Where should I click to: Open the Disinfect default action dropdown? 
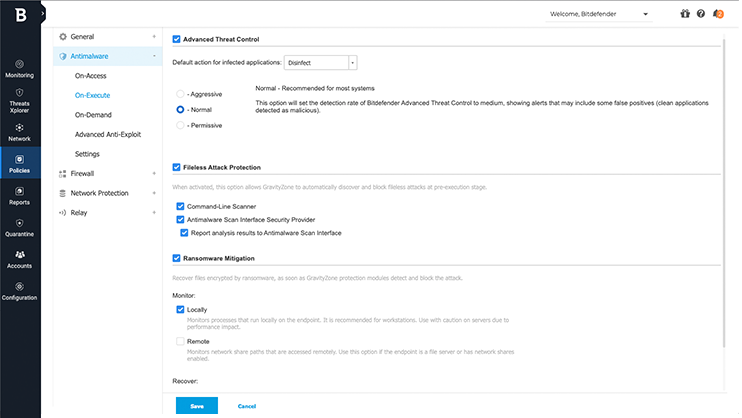pos(320,62)
